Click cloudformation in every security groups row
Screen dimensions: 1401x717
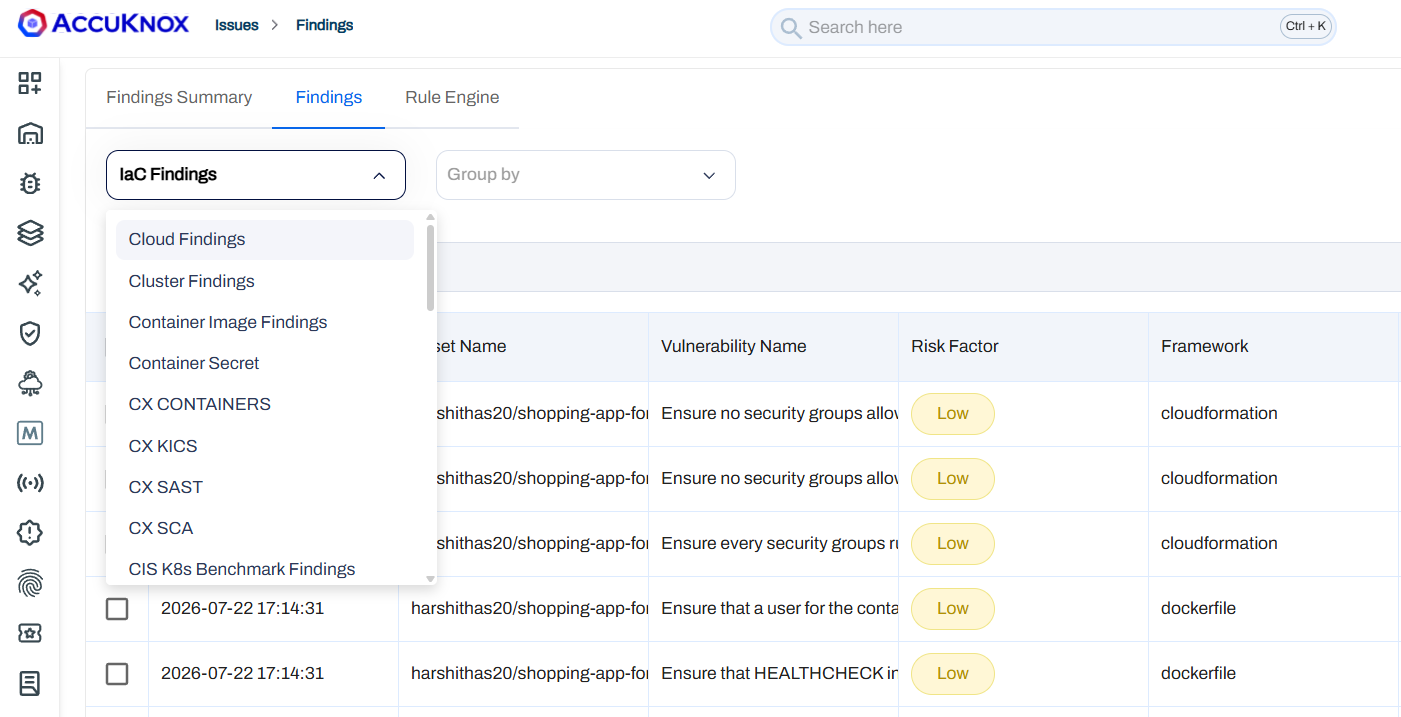1219,543
